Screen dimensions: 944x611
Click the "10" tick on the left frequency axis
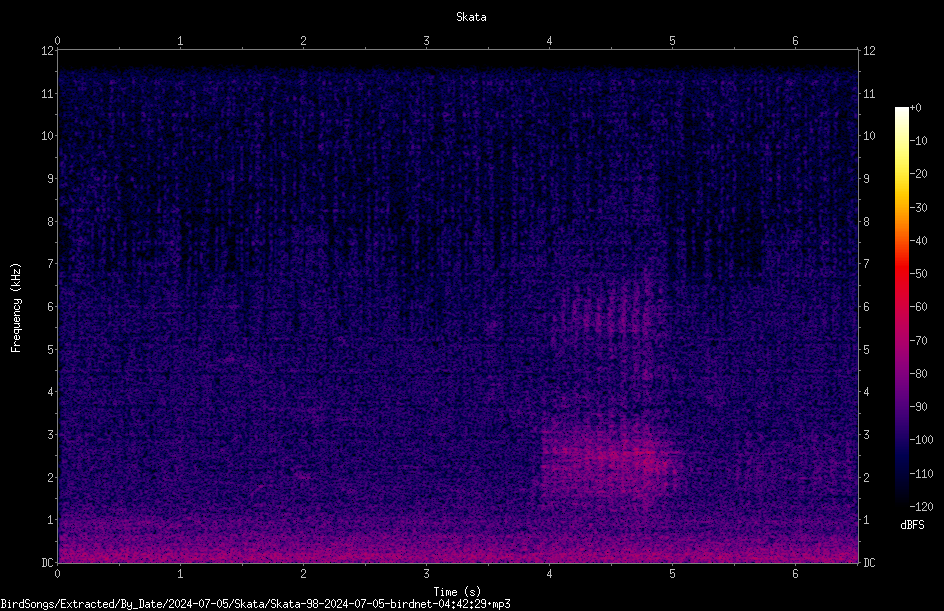(x=47, y=136)
